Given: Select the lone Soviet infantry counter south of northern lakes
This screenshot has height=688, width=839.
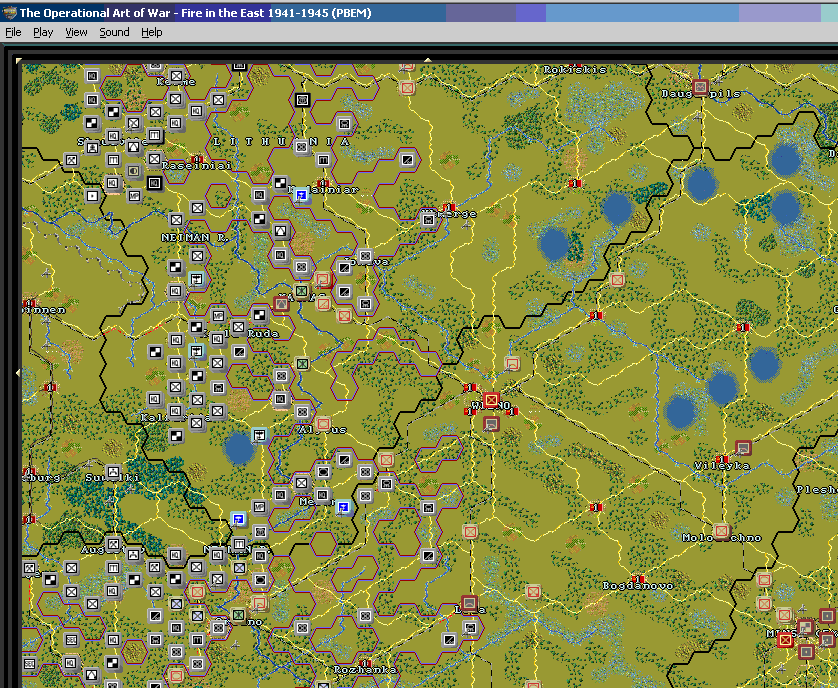Looking at the screenshot, I should click(617, 280).
